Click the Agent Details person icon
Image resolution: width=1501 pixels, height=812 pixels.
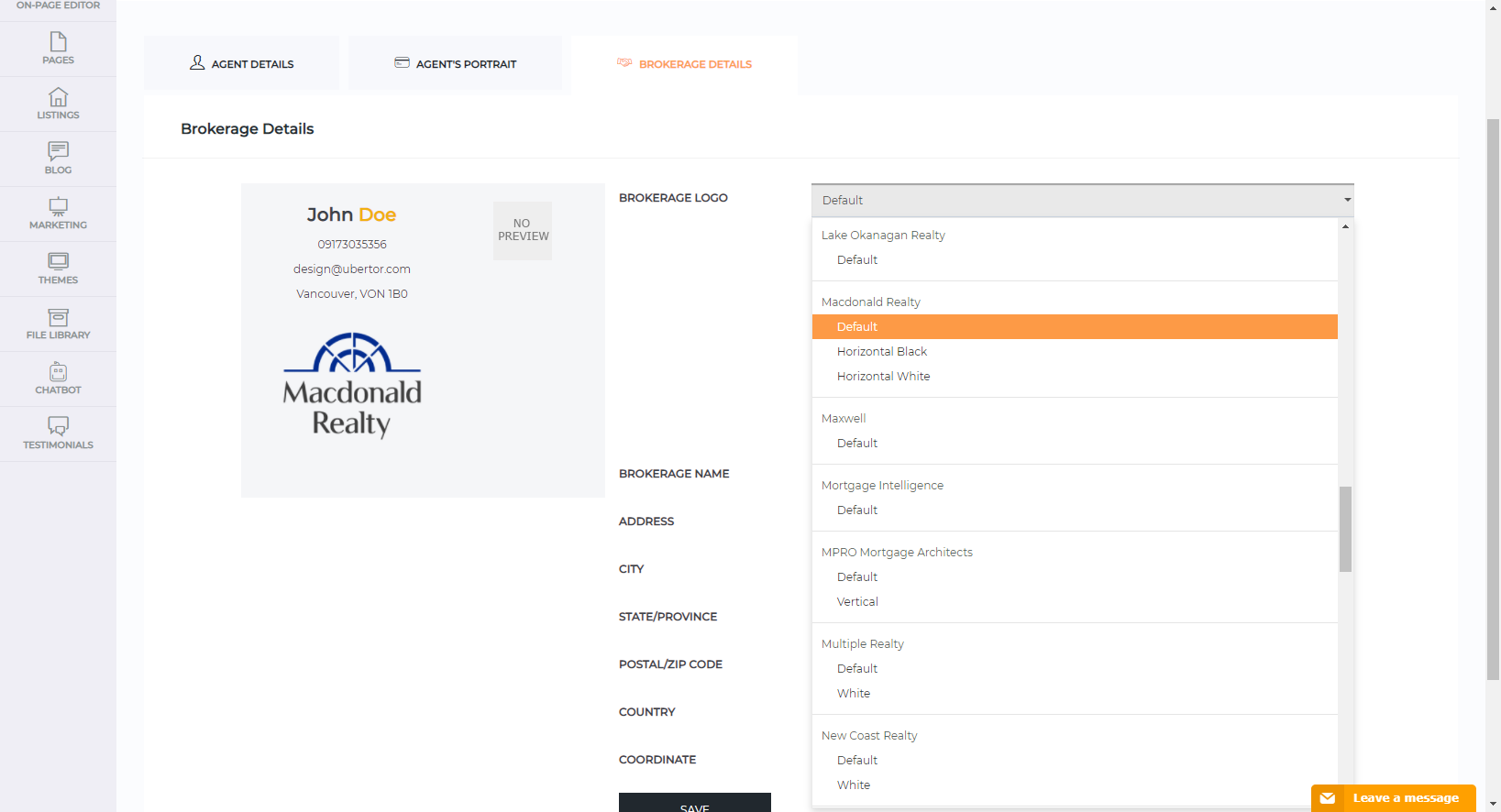(197, 62)
